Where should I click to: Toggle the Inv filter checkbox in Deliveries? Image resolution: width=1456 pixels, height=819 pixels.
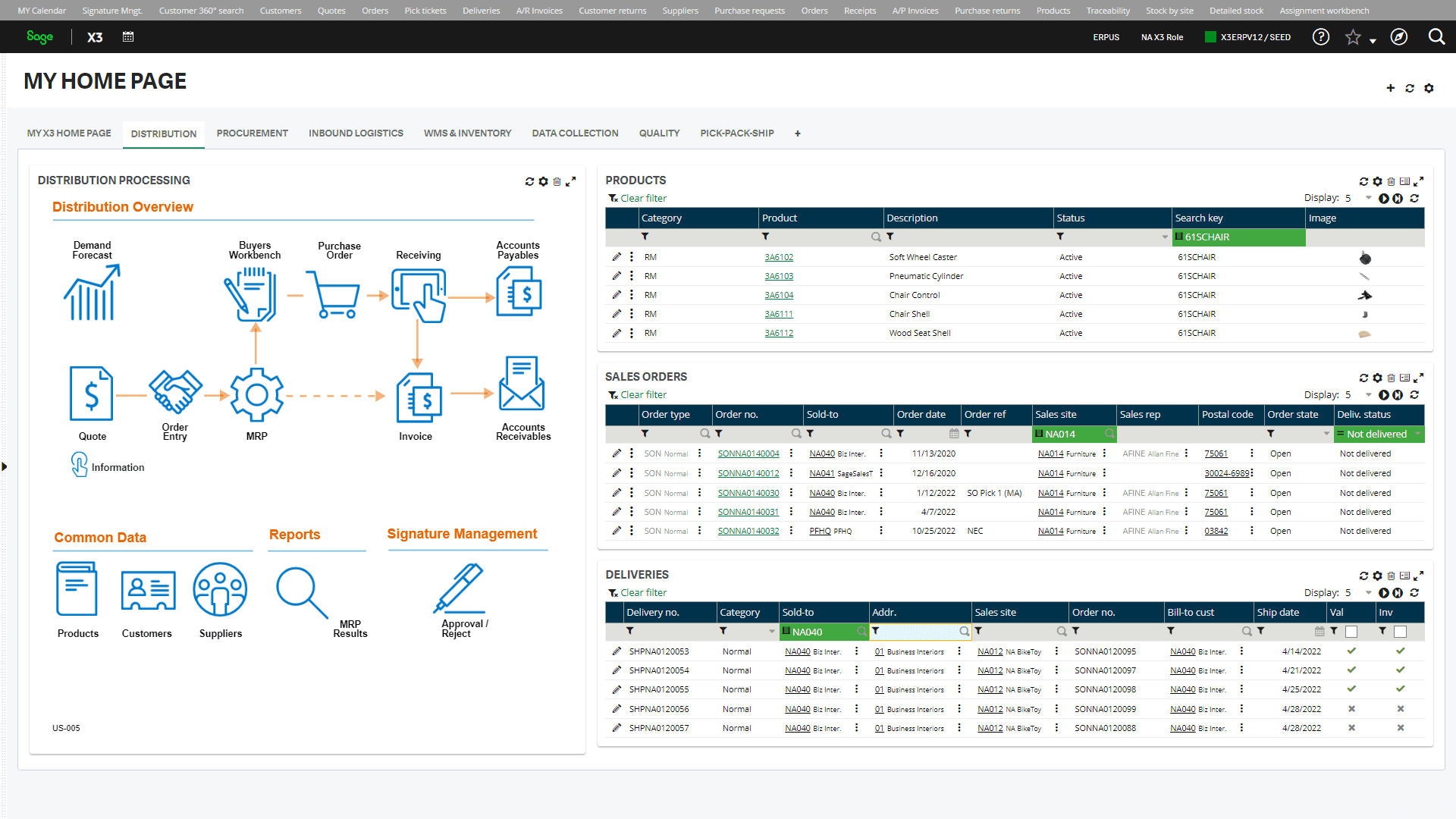pyautogui.click(x=1400, y=632)
